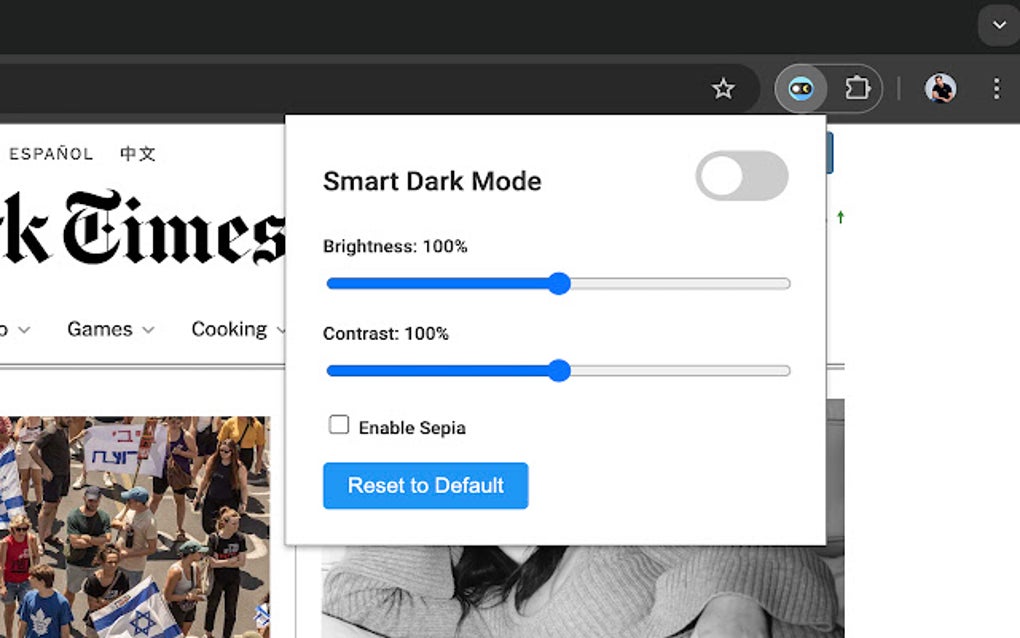The width and height of the screenshot is (1020, 638).
Task: Open the Extensions puzzle-piece menu
Action: pyautogui.click(x=857, y=88)
